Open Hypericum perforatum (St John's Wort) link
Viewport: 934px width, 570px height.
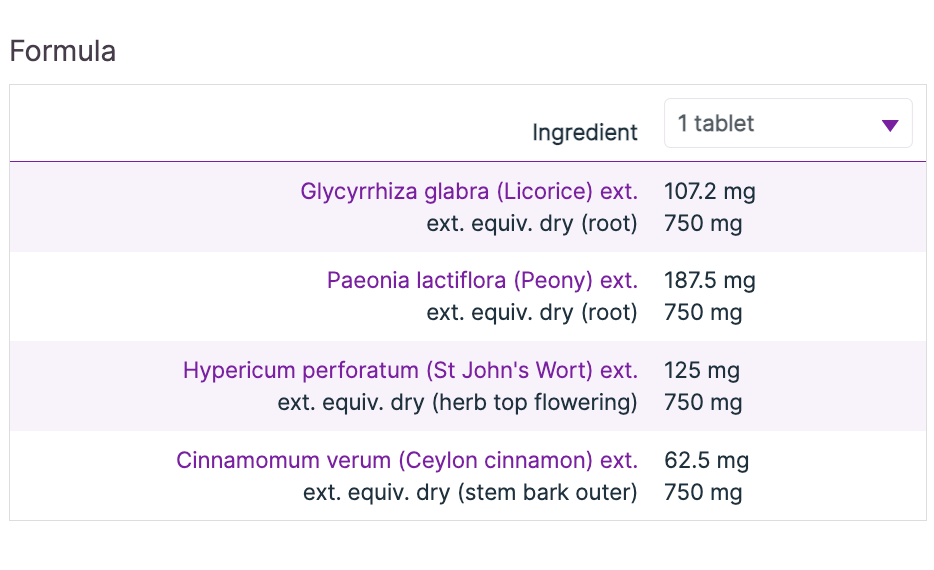[410, 371]
